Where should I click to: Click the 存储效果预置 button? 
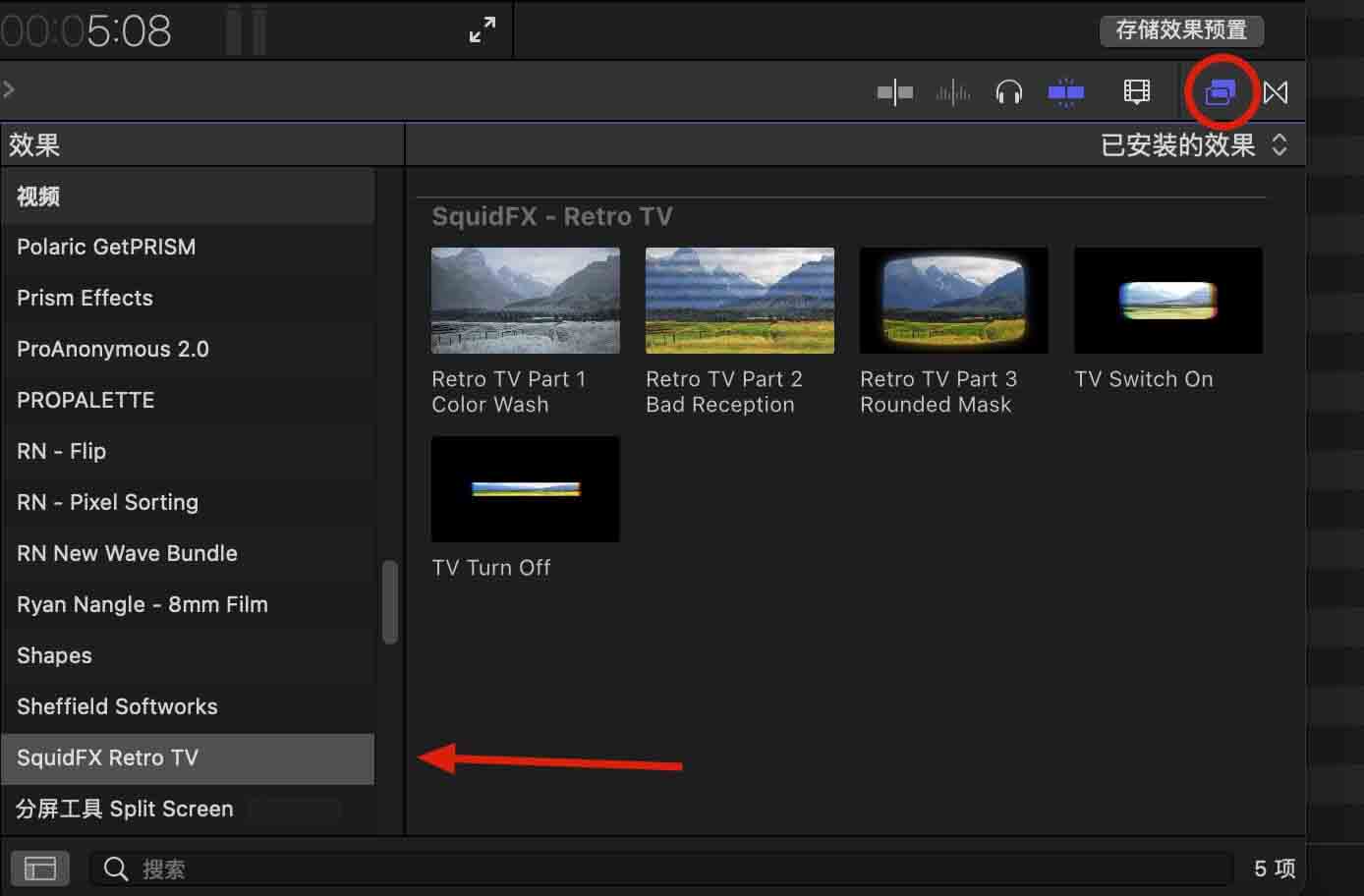1180,30
